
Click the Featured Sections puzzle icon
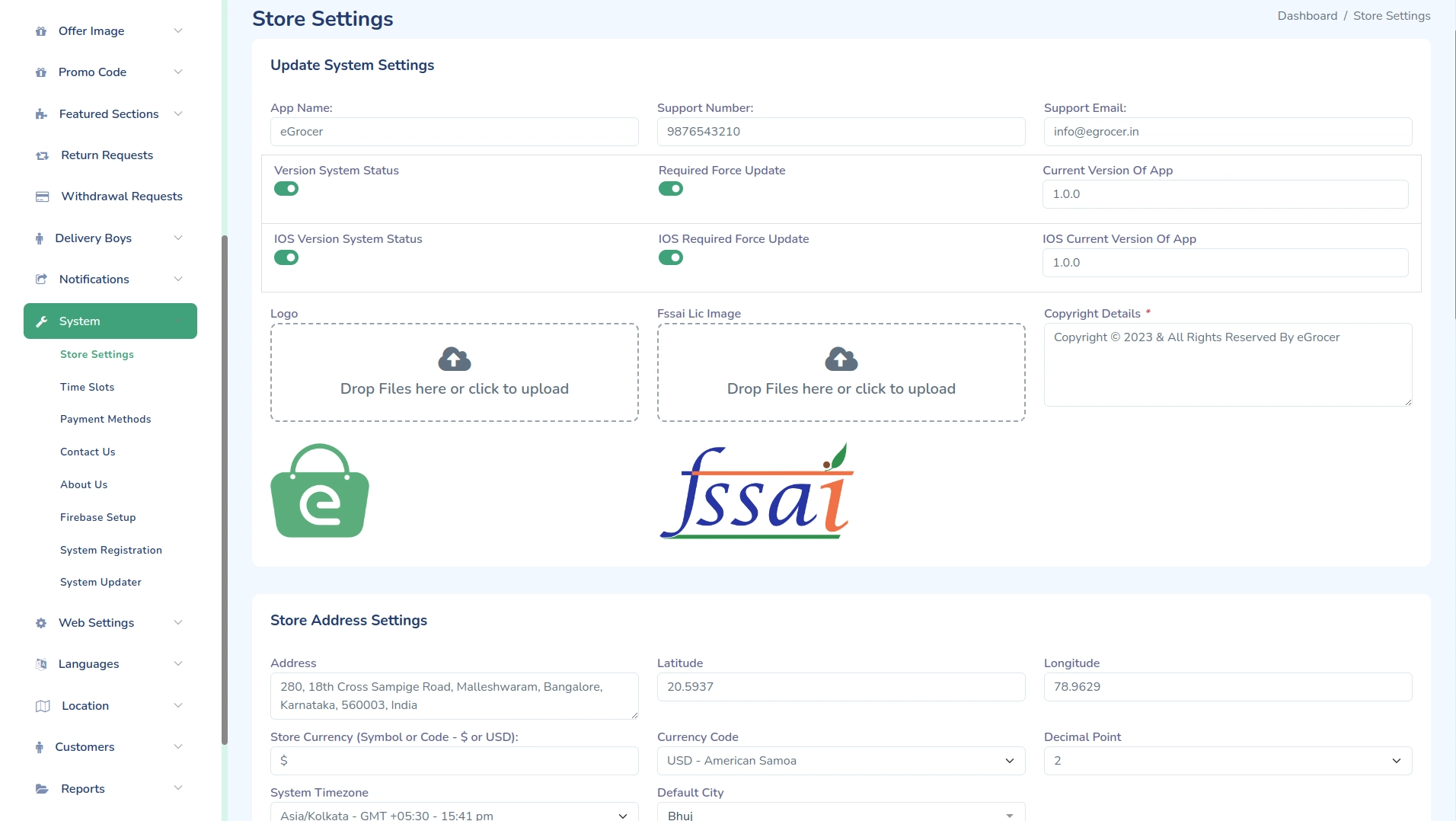[x=41, y=114]
